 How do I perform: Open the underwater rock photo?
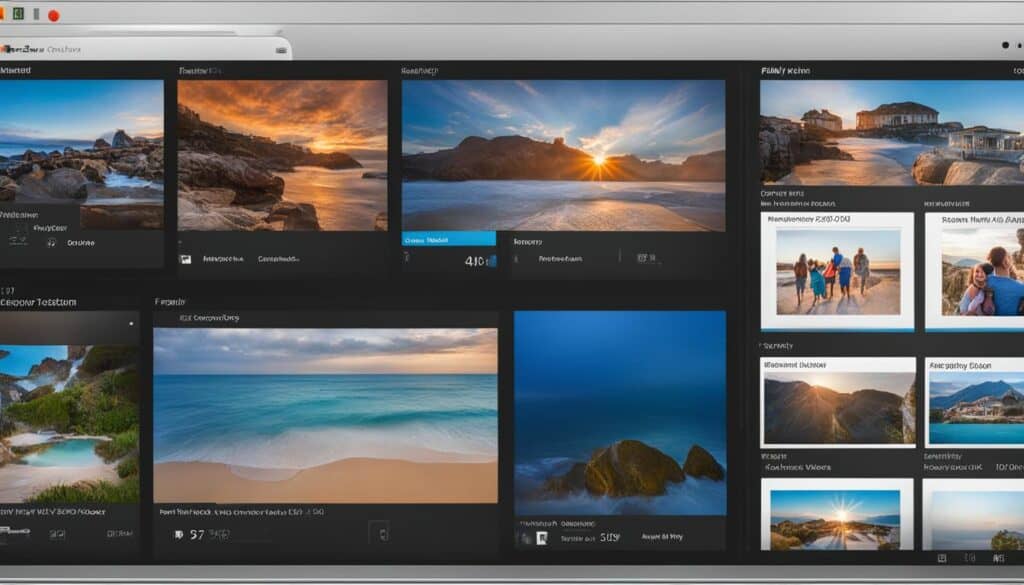619,412
